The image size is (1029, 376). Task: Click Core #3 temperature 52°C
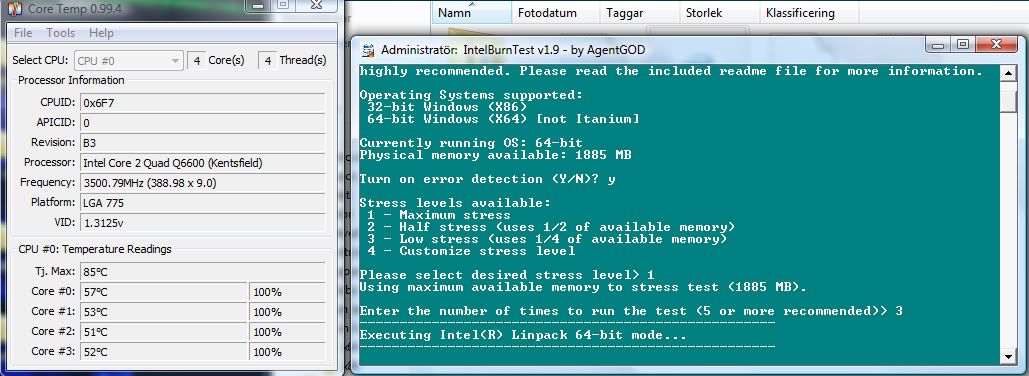click(164, 352)
